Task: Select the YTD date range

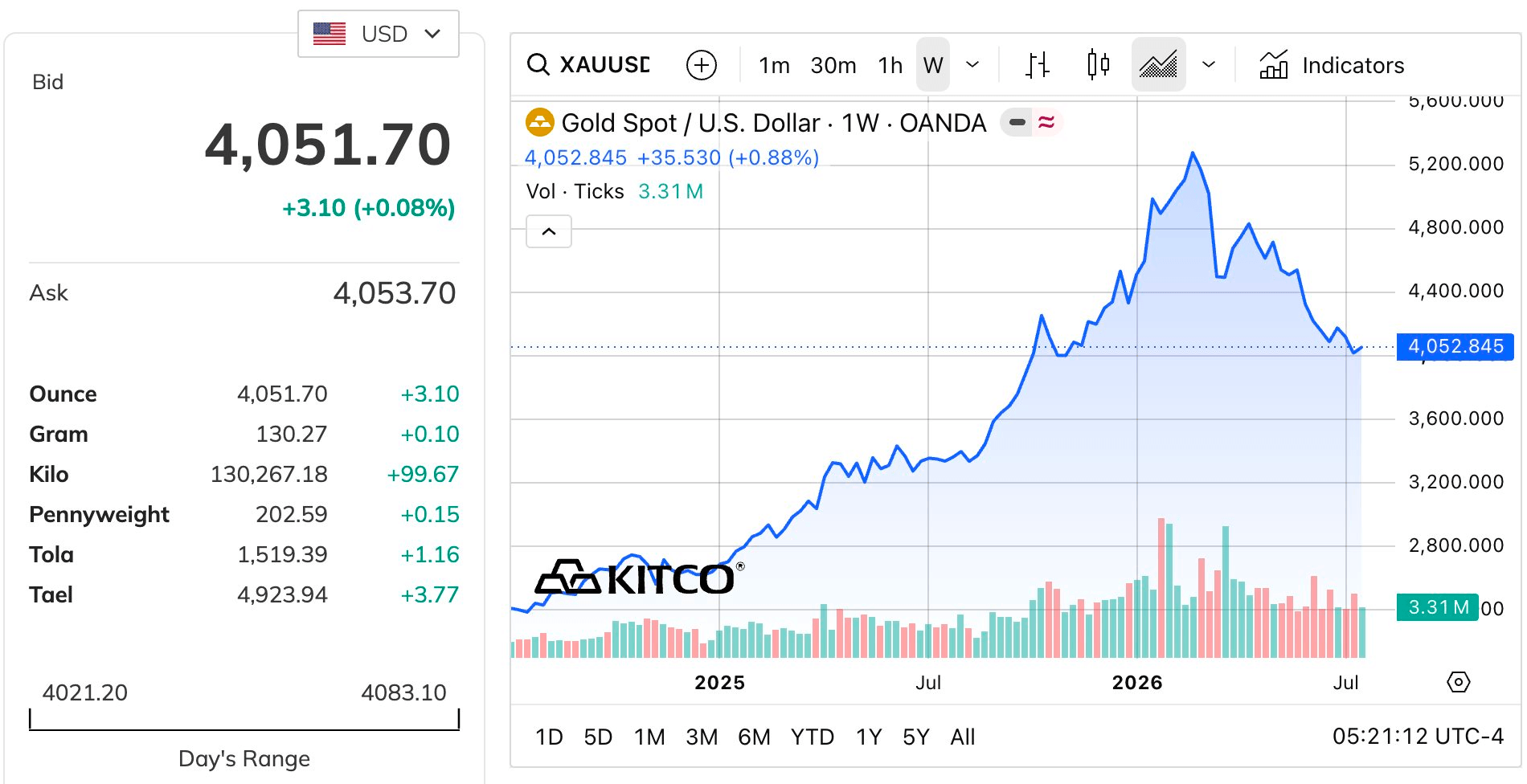Action: (x=812, y=737)
